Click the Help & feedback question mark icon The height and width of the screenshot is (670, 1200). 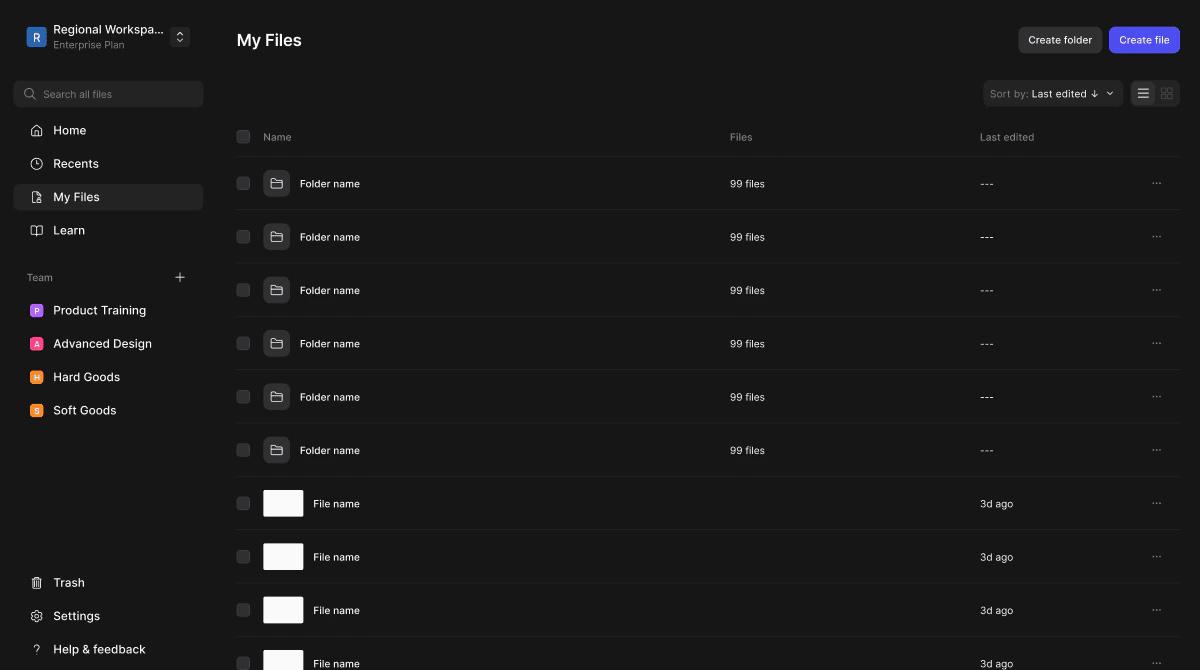[x=36, y=649]
